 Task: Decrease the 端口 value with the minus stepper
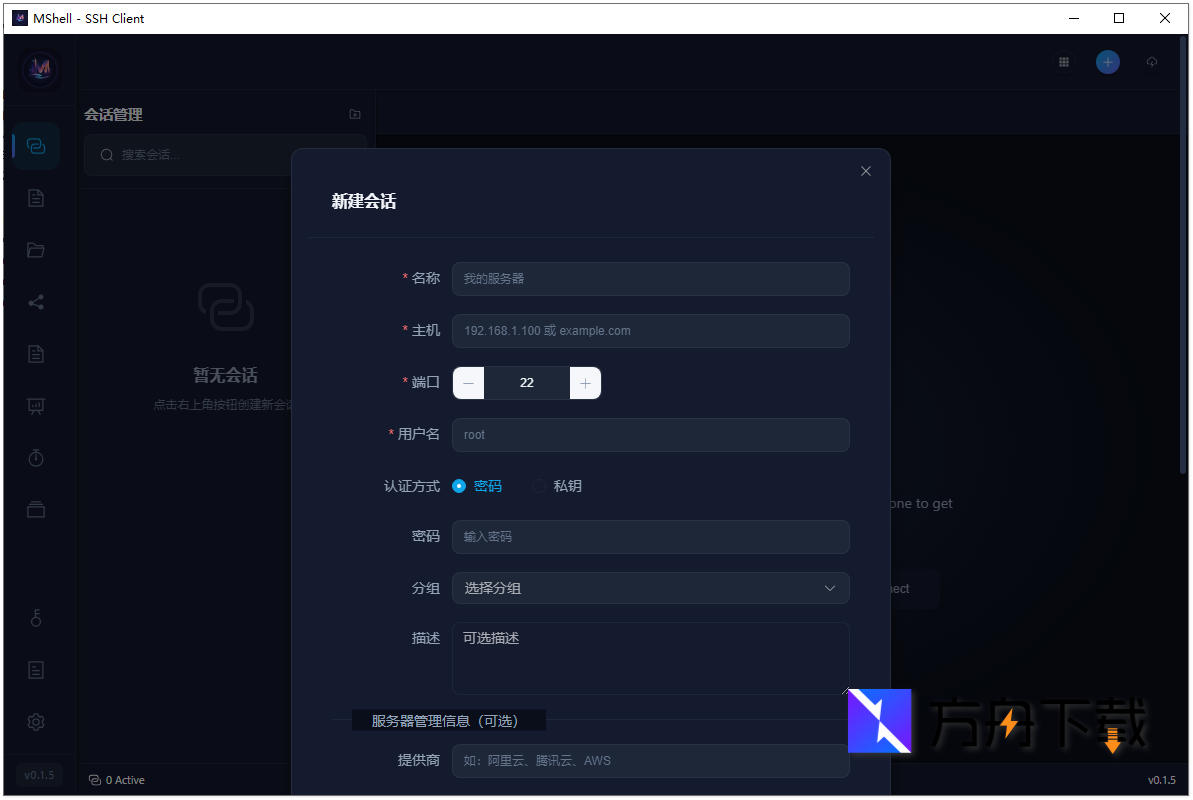[x=468, y=383]
